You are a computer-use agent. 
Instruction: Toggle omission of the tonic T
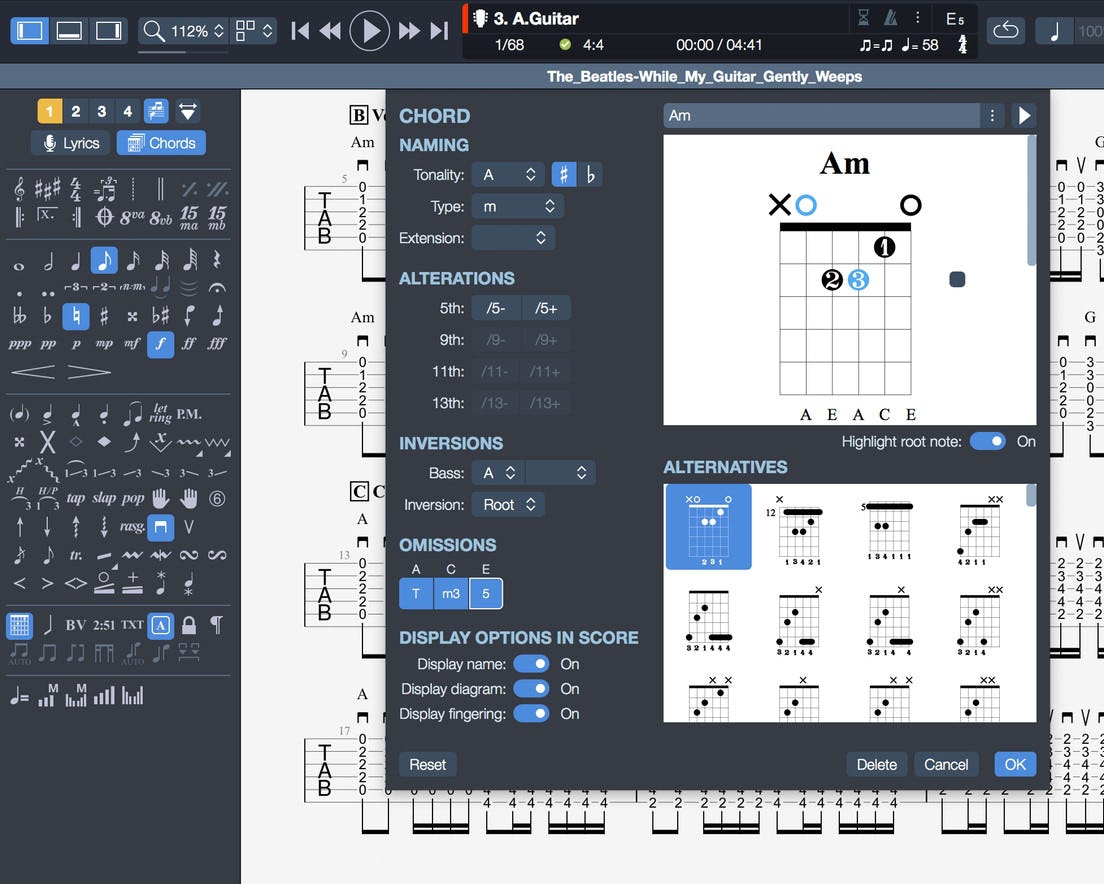[416, 593]
